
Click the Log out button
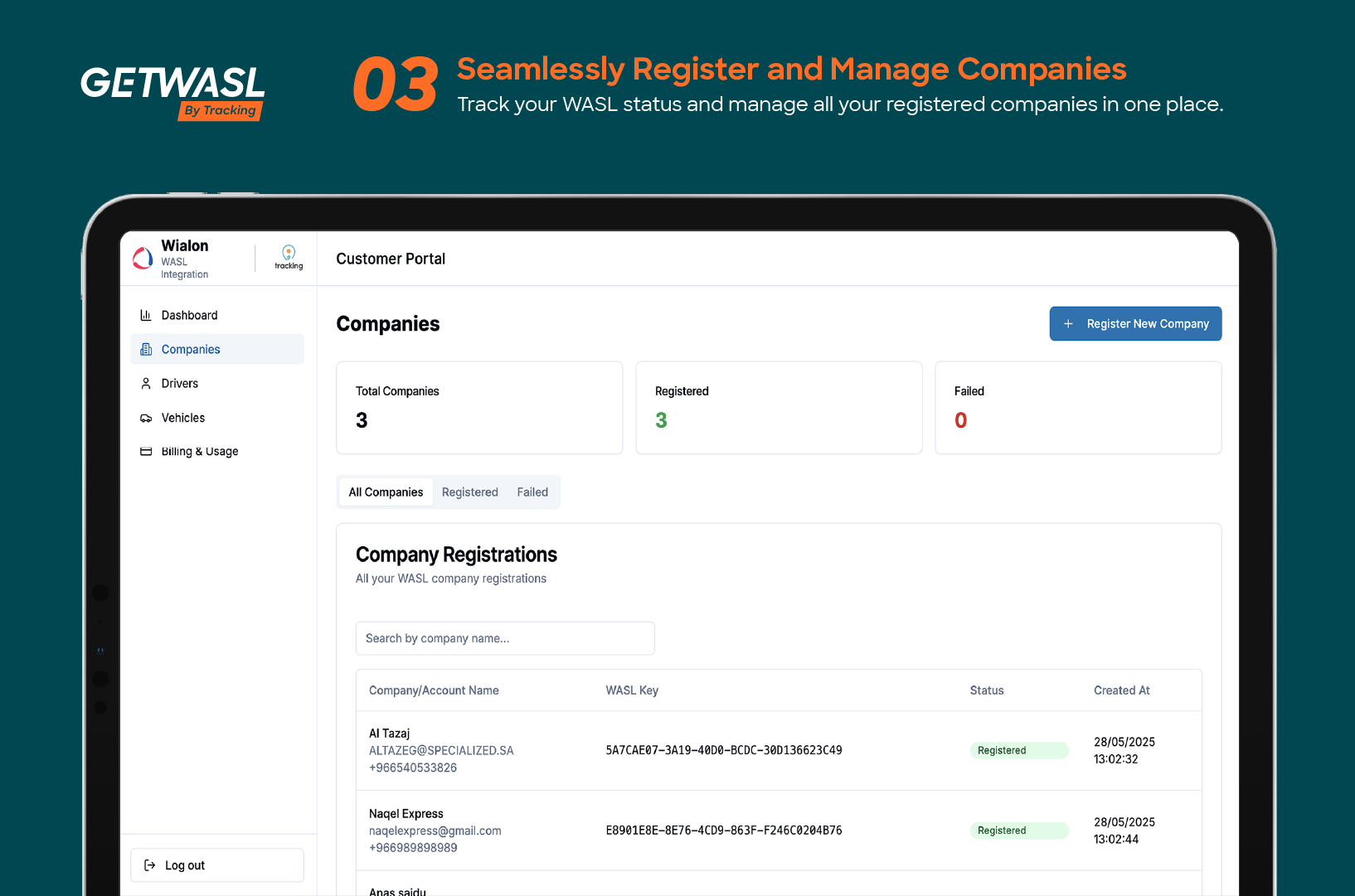coord(217,865)
